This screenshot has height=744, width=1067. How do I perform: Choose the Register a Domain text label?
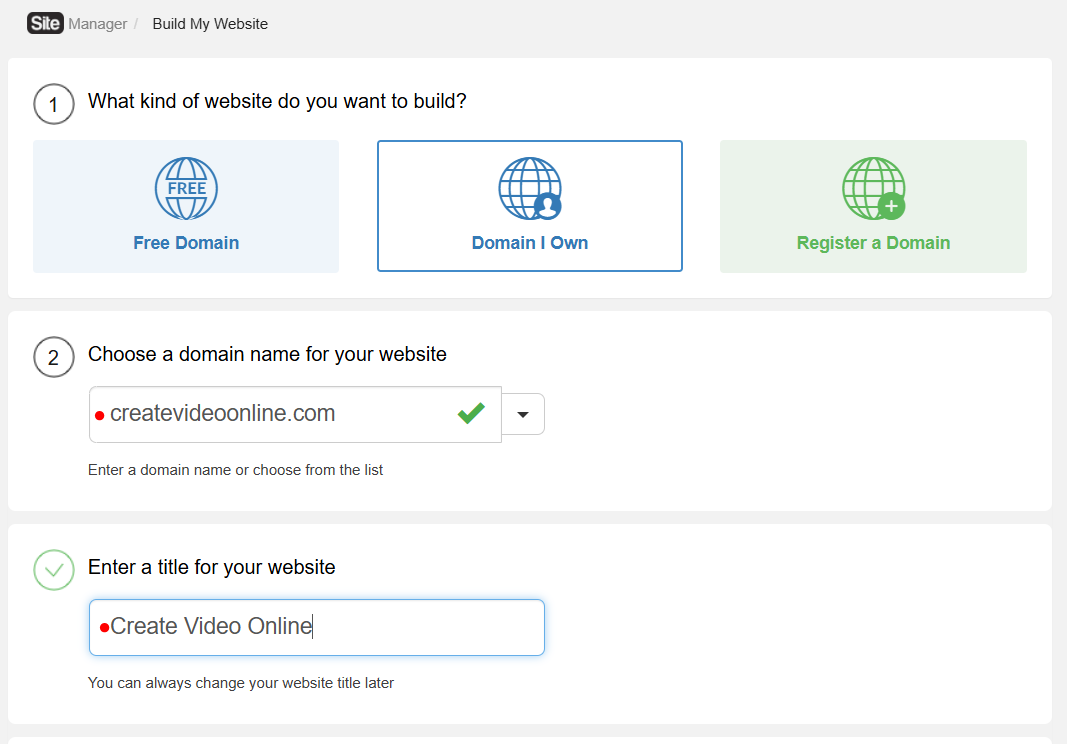(x=873, y=243)
